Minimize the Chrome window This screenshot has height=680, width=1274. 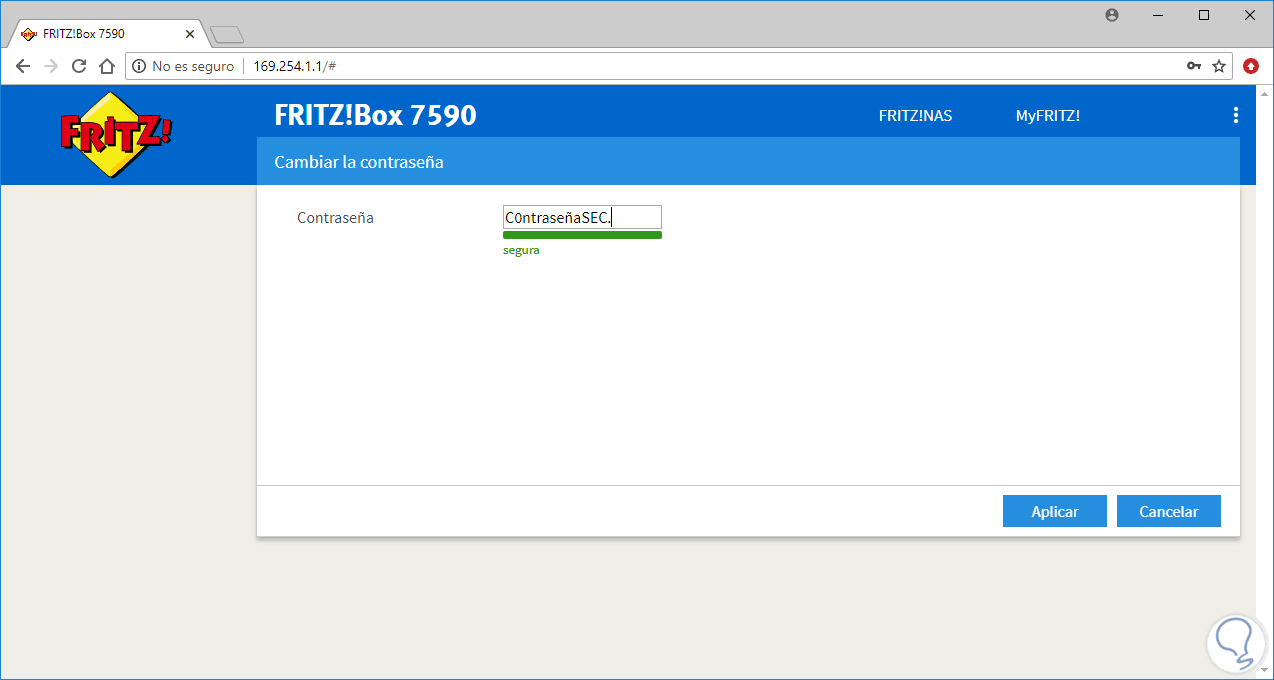click(x=1157, y=15)
